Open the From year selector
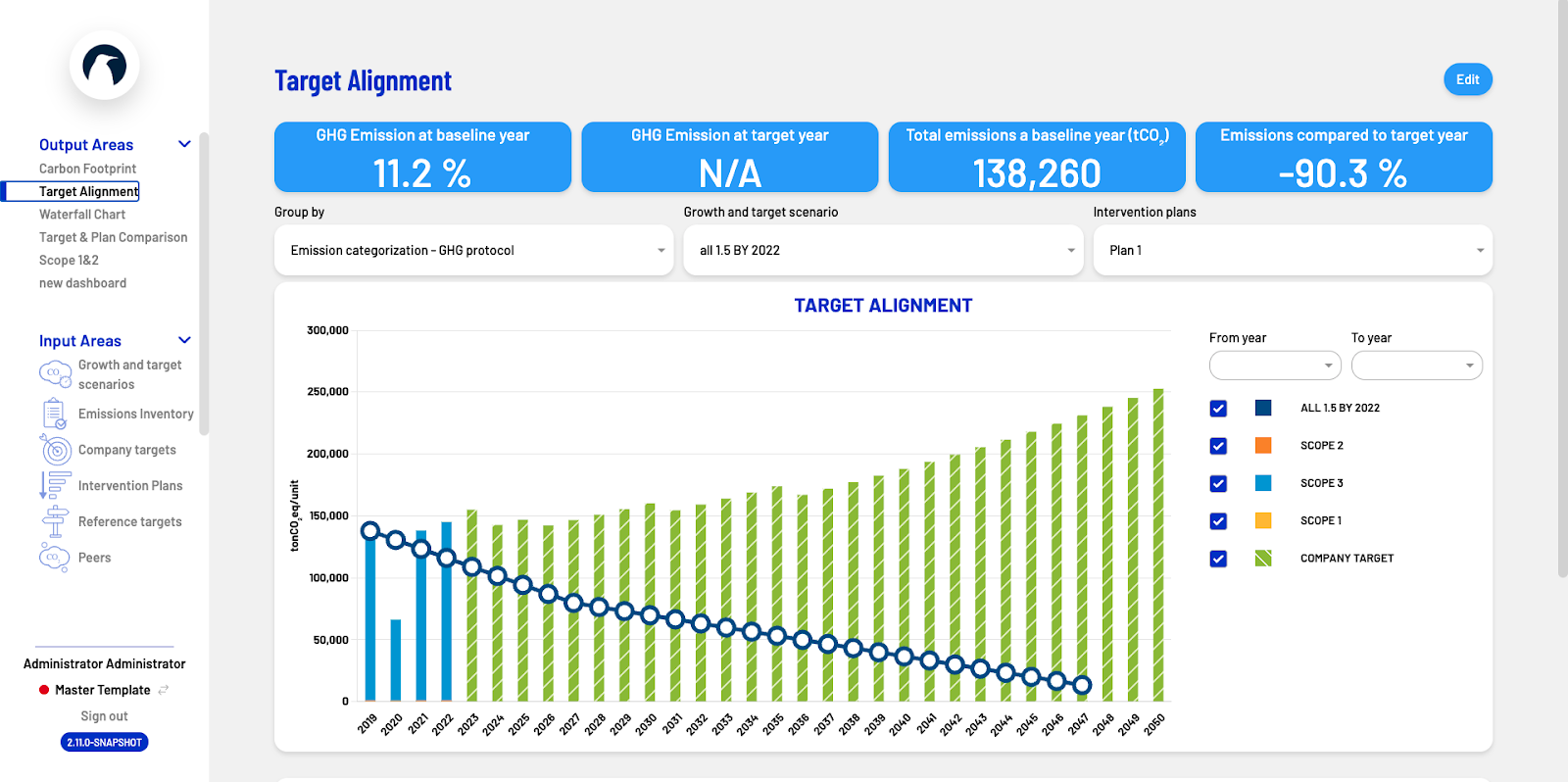Viewport: 1568px width, 782px height. pyautogui.click(x=1274, y=366)
